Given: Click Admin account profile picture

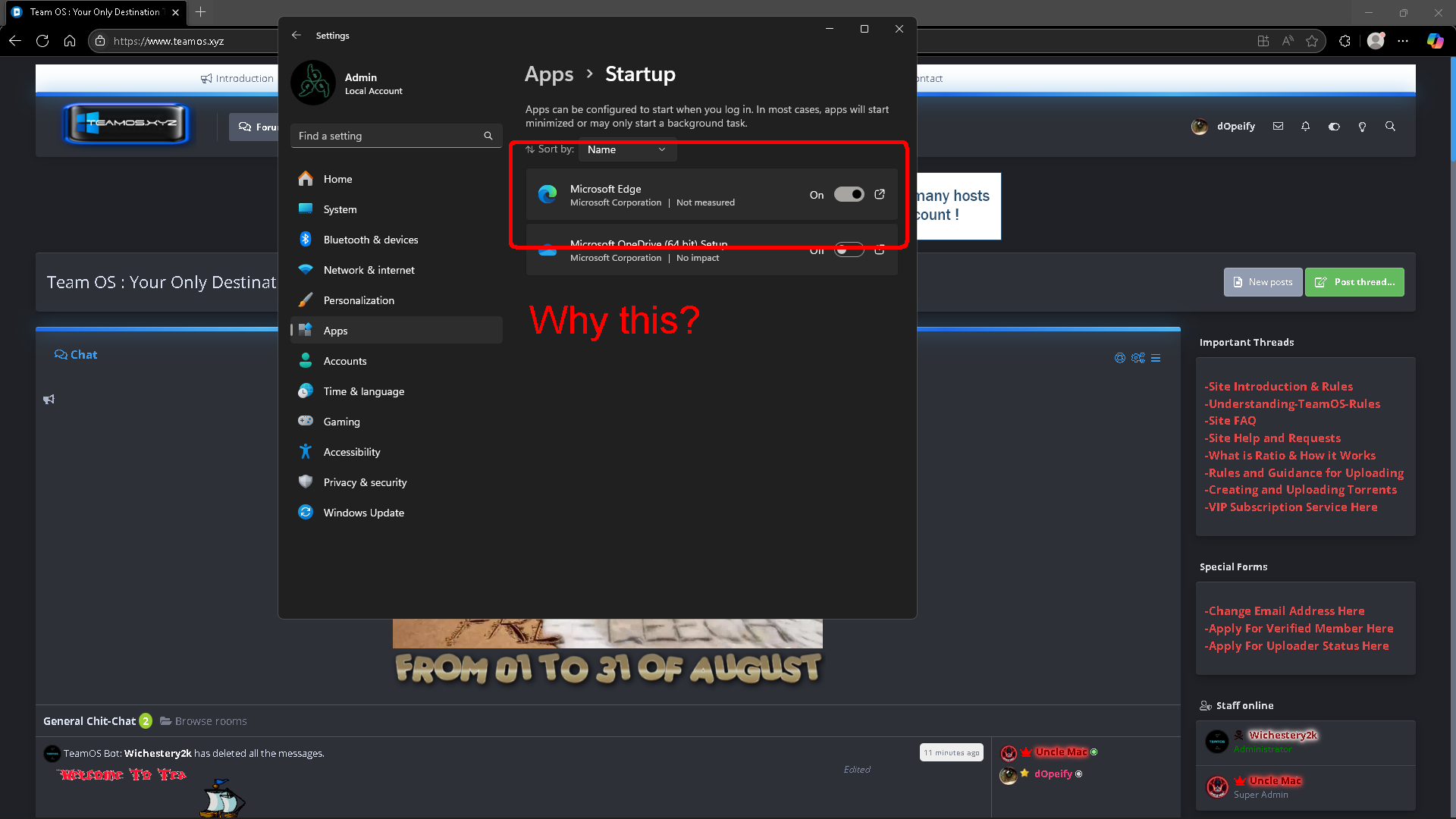Looking at the screenshot, I should click(312, 83).
